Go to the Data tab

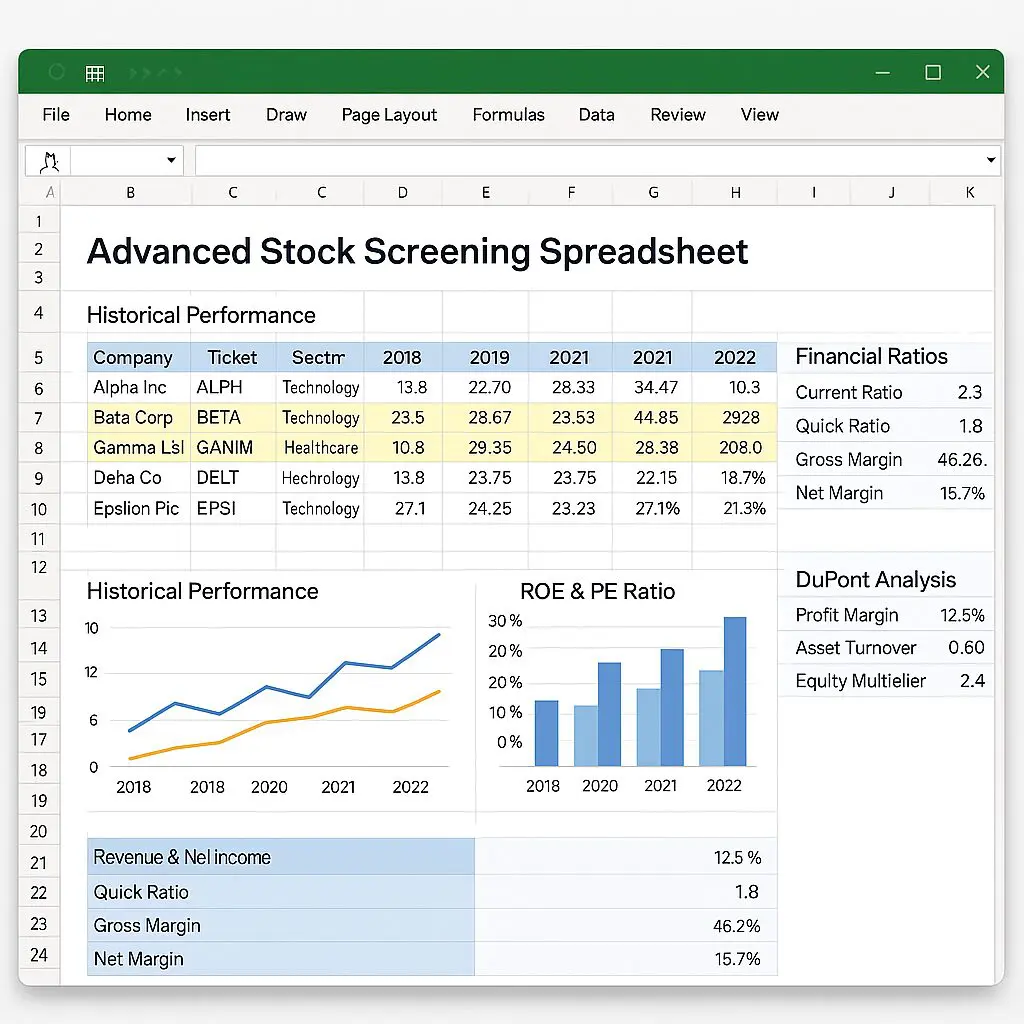[596, 115]
